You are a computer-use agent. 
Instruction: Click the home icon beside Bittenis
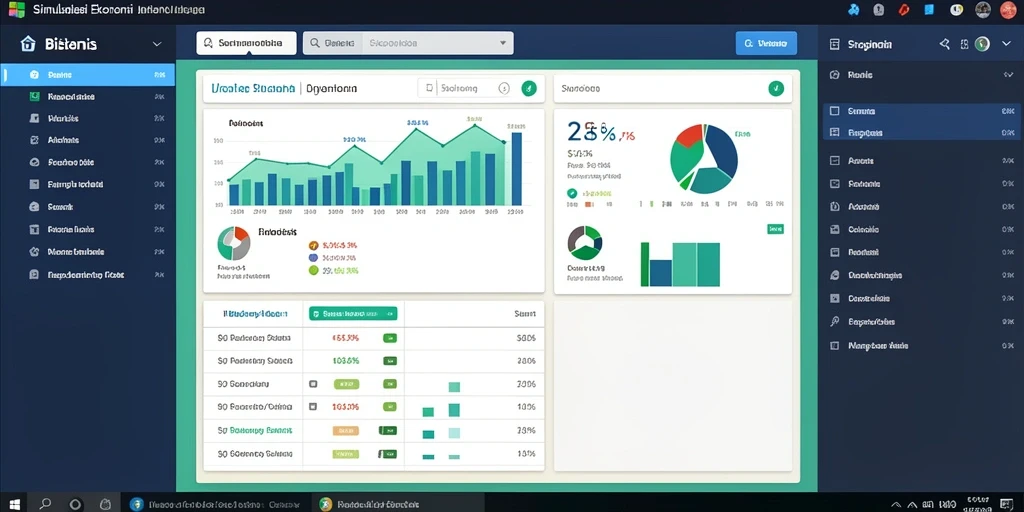click(x=27, y=44)
